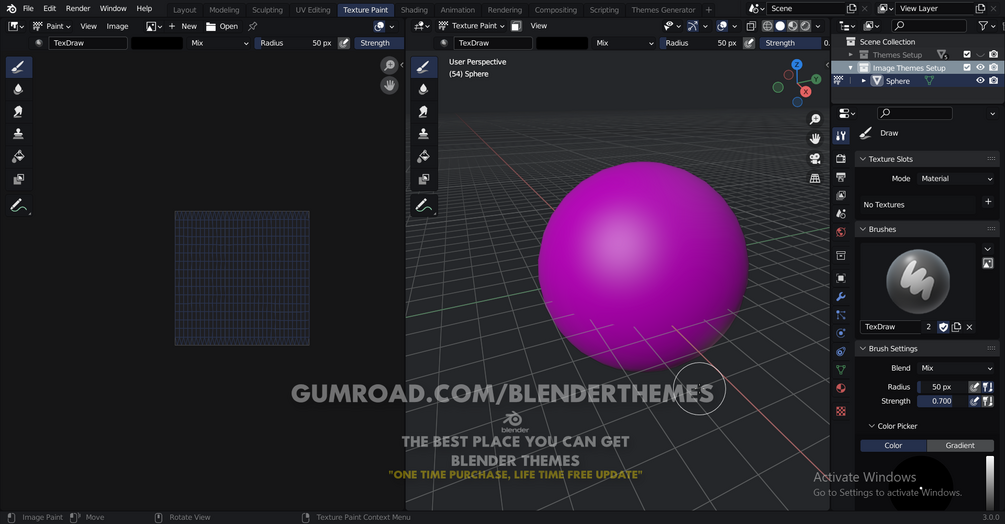
Task: Collapse Texture Slots panel
Action: tap(863, 159)
